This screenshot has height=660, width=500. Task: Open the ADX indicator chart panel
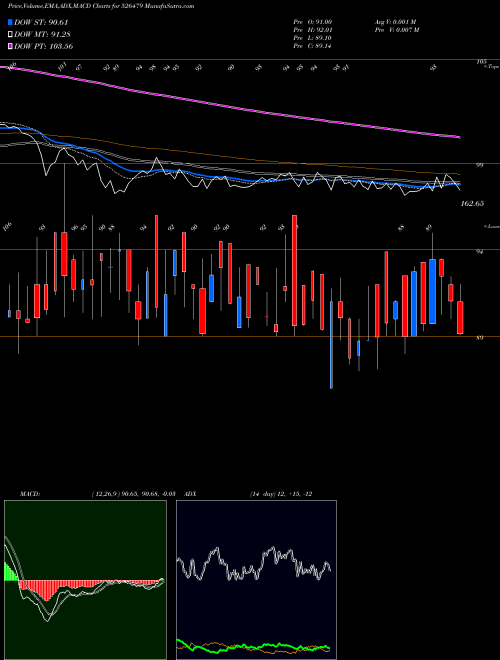[256, 580]
